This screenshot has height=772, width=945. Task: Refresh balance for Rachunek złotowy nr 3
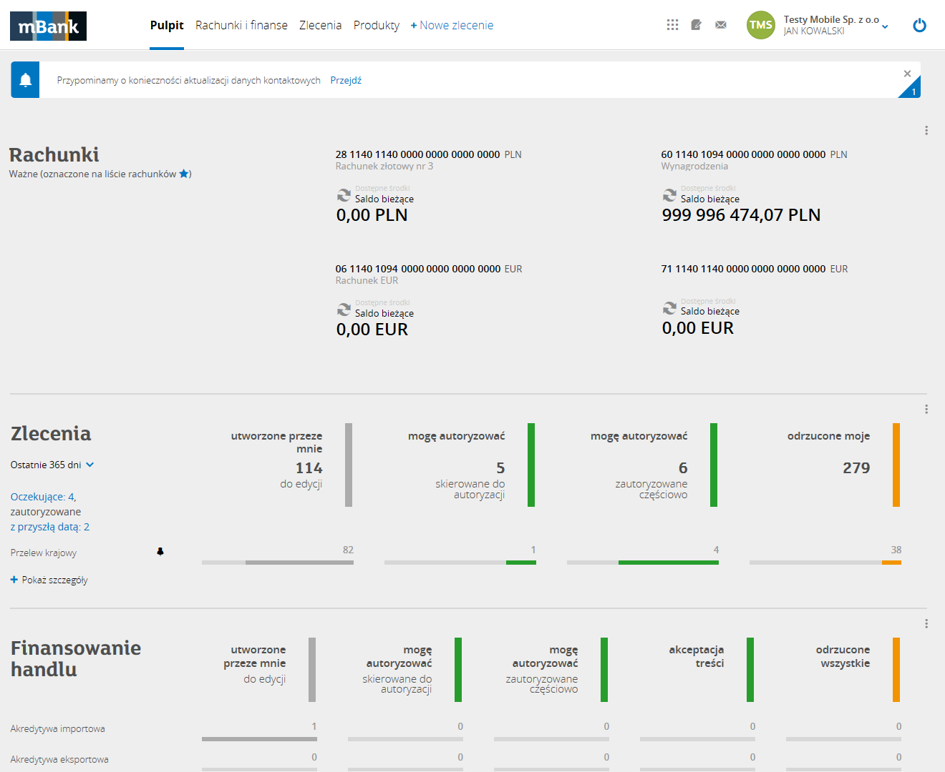click(x=344, y=195)
